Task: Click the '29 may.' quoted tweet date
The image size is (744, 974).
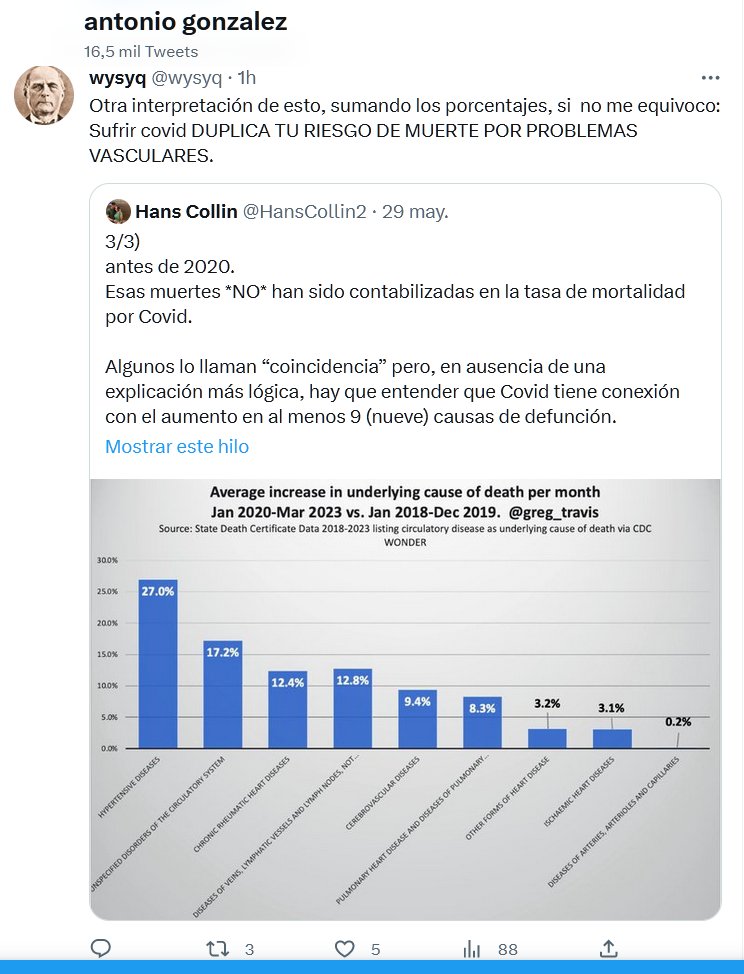Action: [415, 211]
